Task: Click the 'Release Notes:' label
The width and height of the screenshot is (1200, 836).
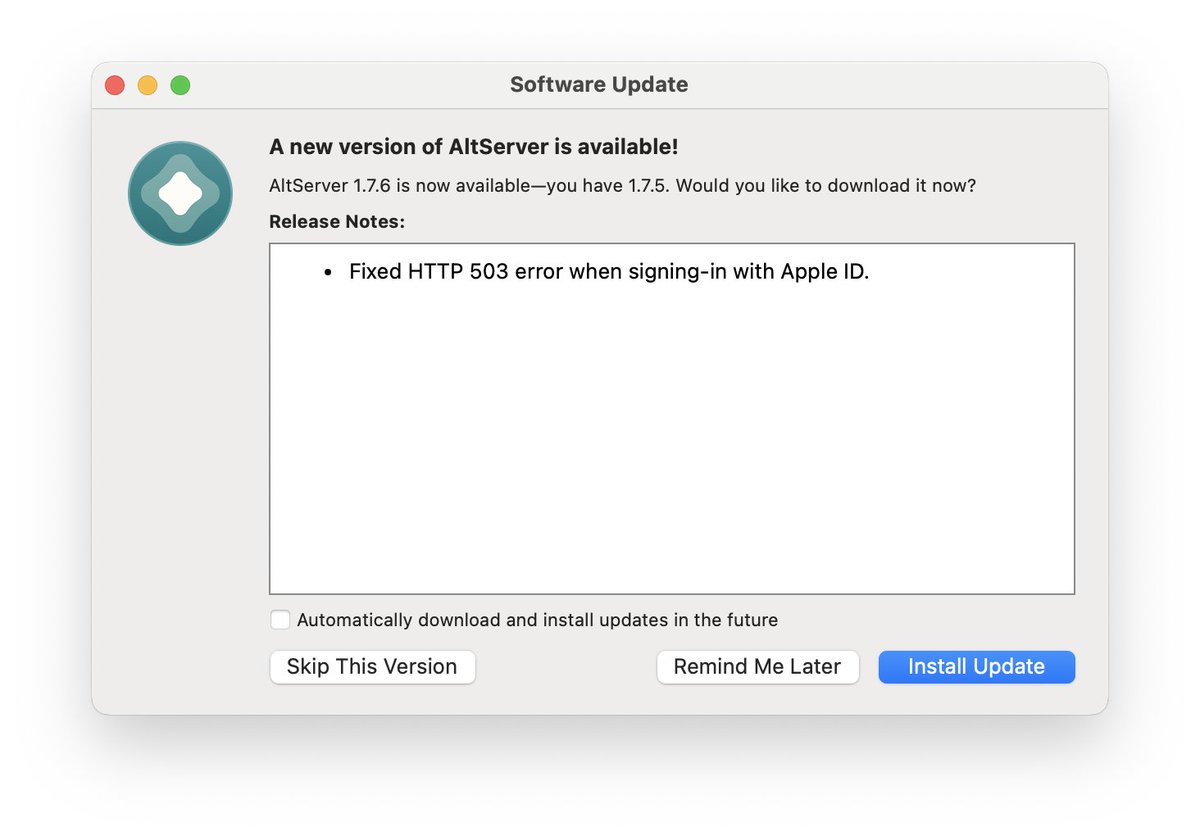Action: [336, 221]
